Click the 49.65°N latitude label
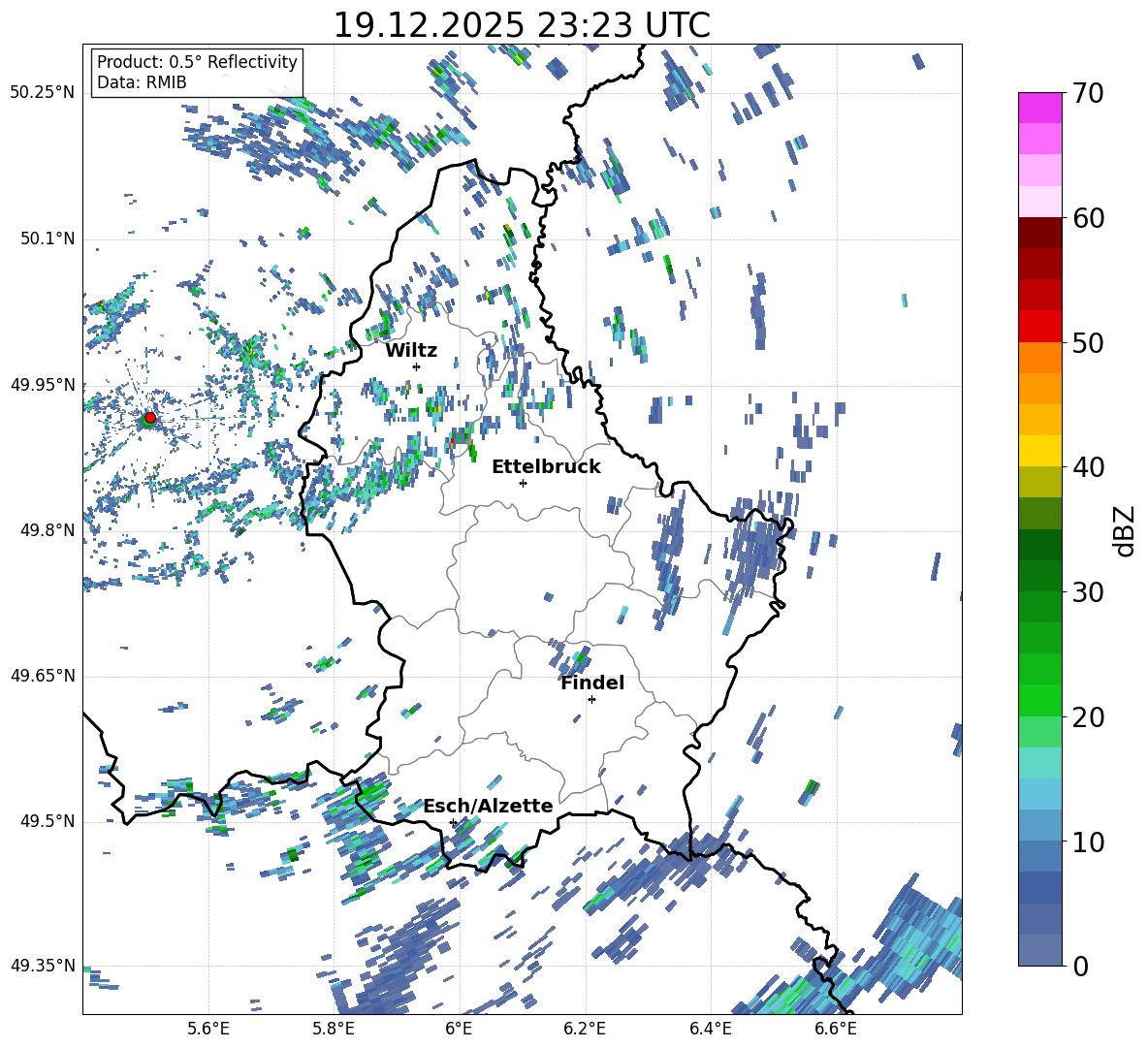The height and width of the screenshot is (1048, 1148). pos(43,676)
